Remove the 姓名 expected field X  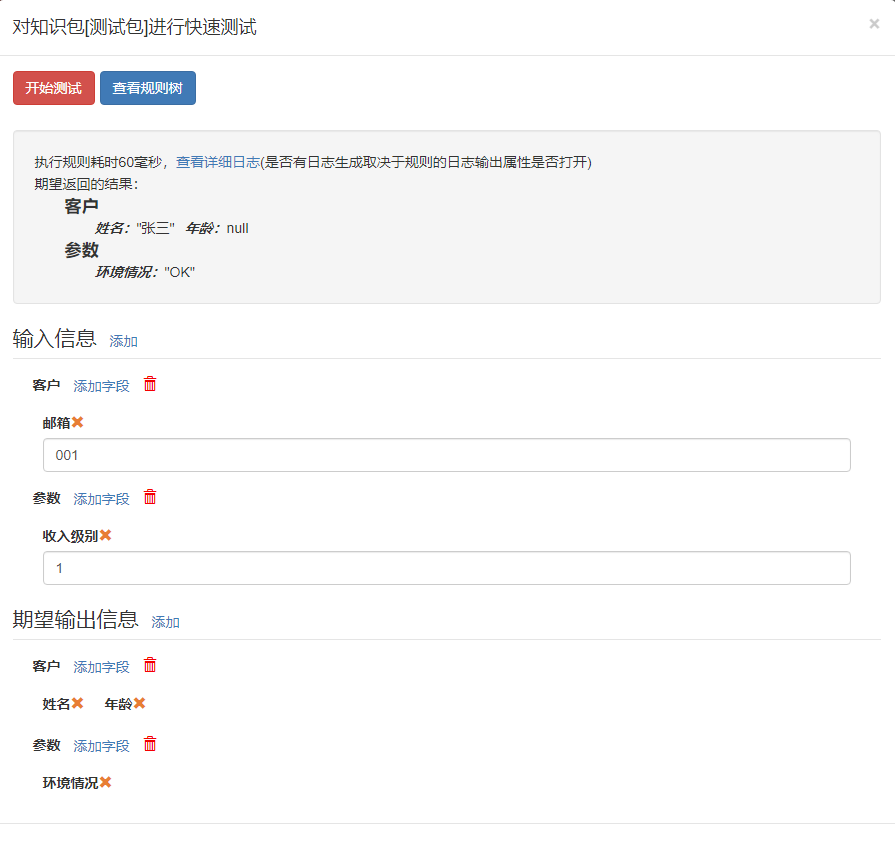pos(78,703)
